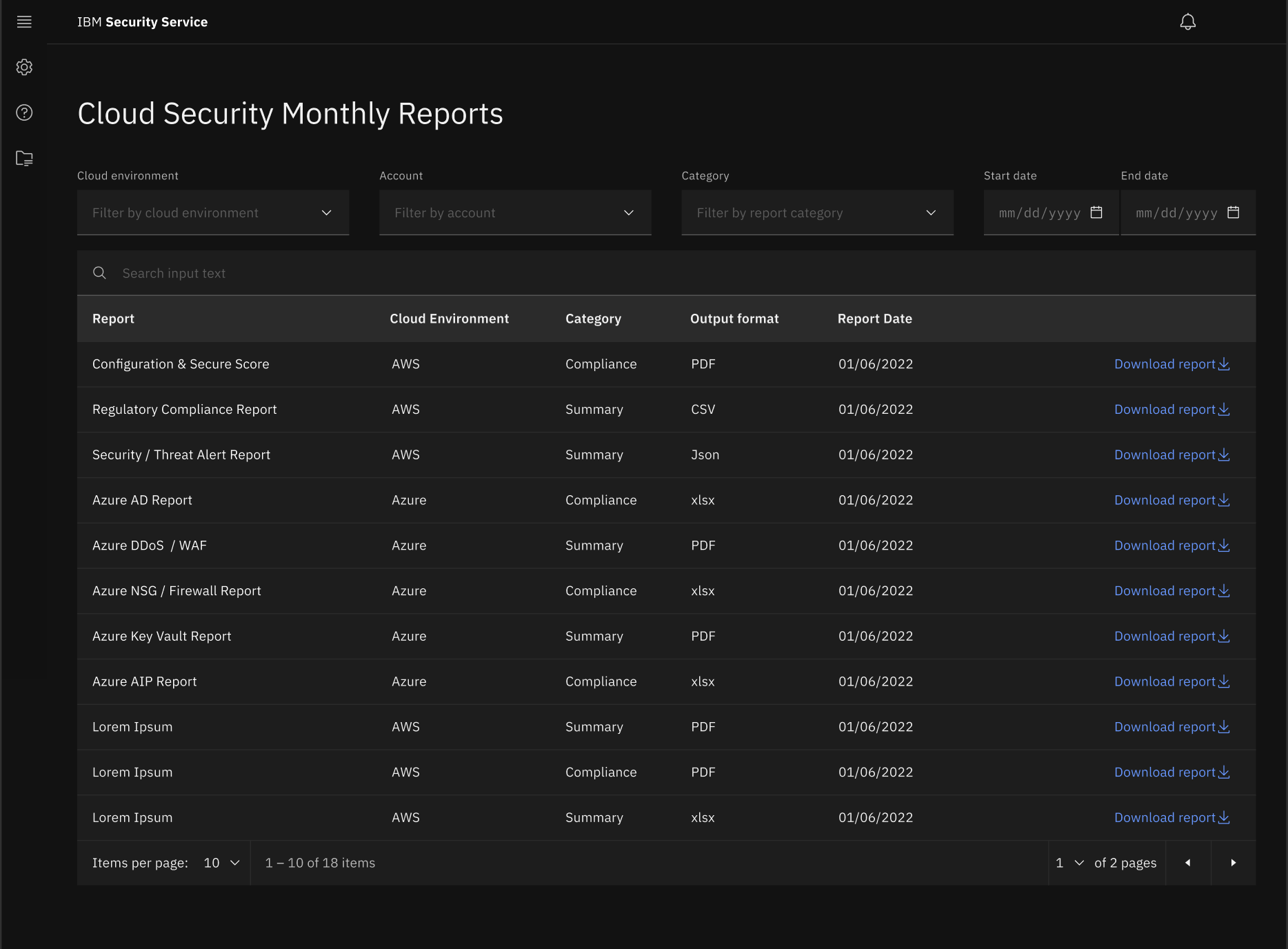Image resolution: width=1288 pixels, height=949 pixels.
Task: Click the Search input text field
Action: 666,273
